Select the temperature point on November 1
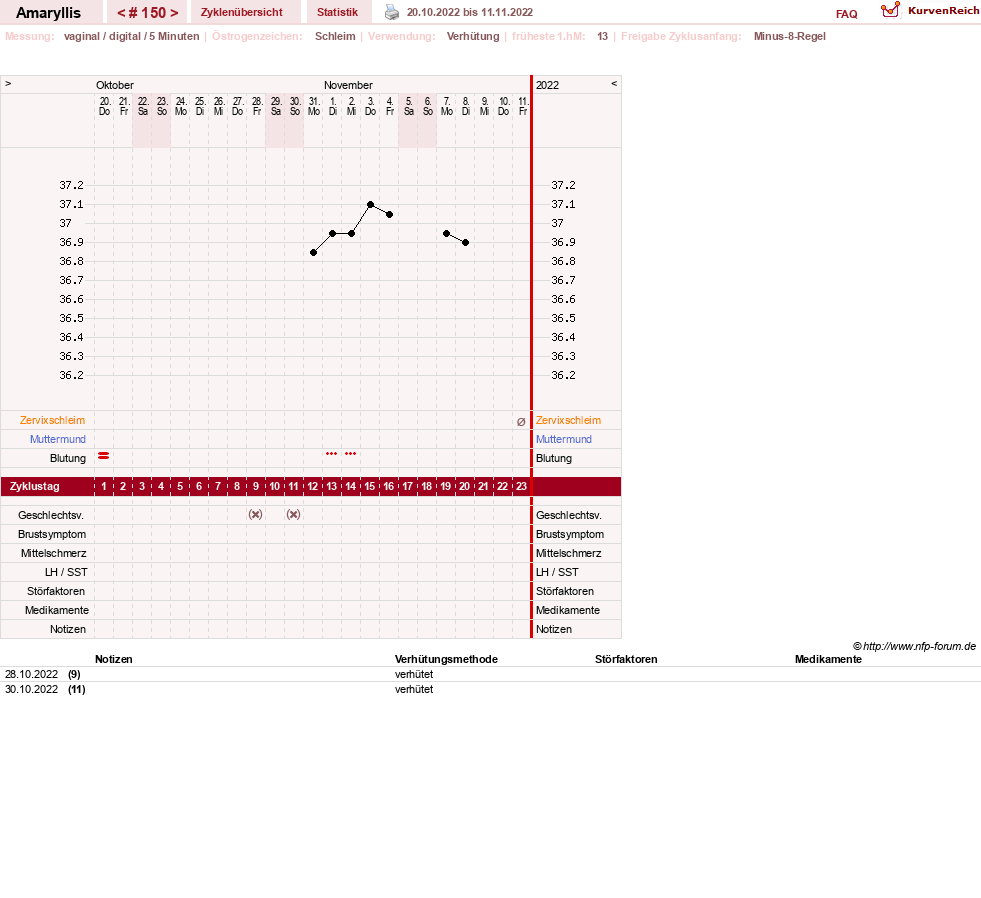Image resolution: width=981 pixels, height=898 pixels. (333, 233)
